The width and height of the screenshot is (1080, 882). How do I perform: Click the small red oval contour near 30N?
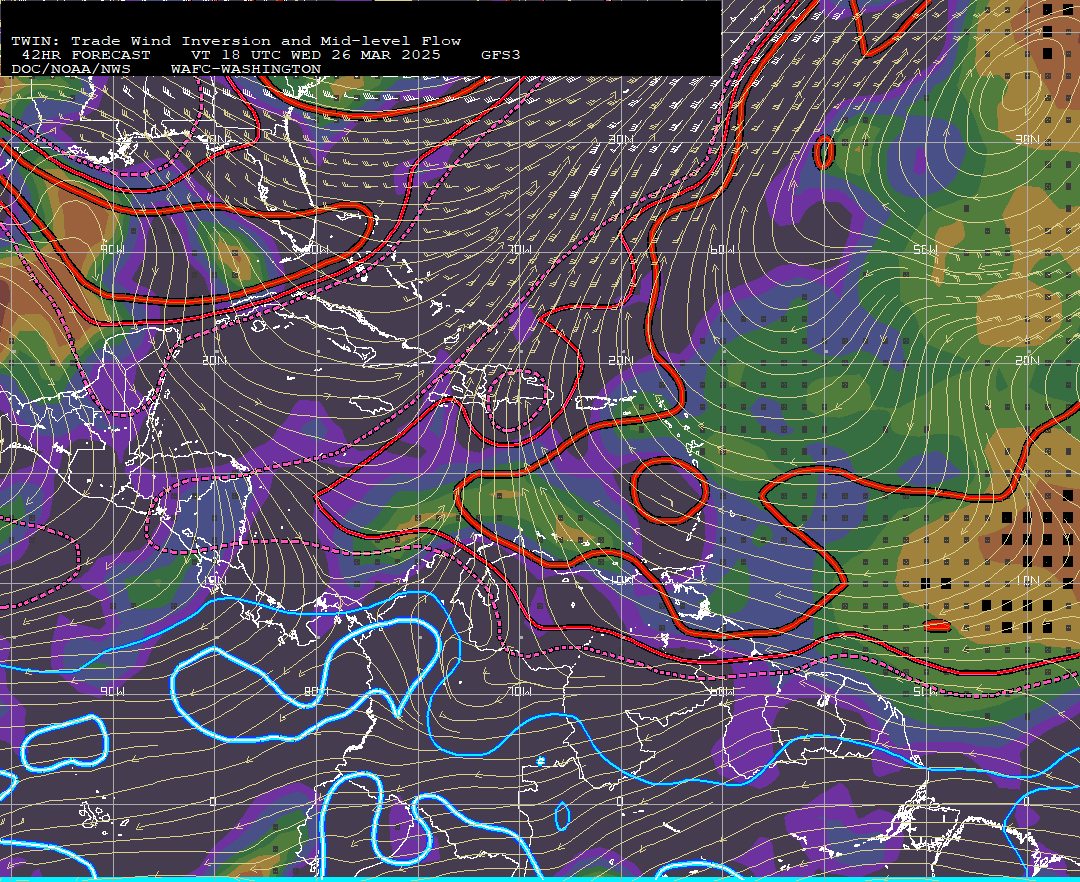pos(824,152)
